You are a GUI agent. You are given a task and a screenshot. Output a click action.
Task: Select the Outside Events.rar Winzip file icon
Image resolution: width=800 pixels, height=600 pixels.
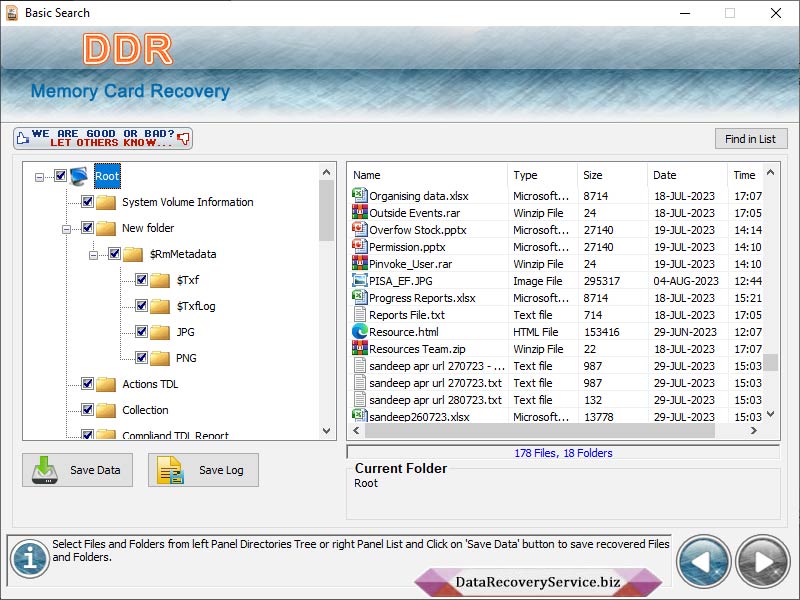(x=360, y=213)
